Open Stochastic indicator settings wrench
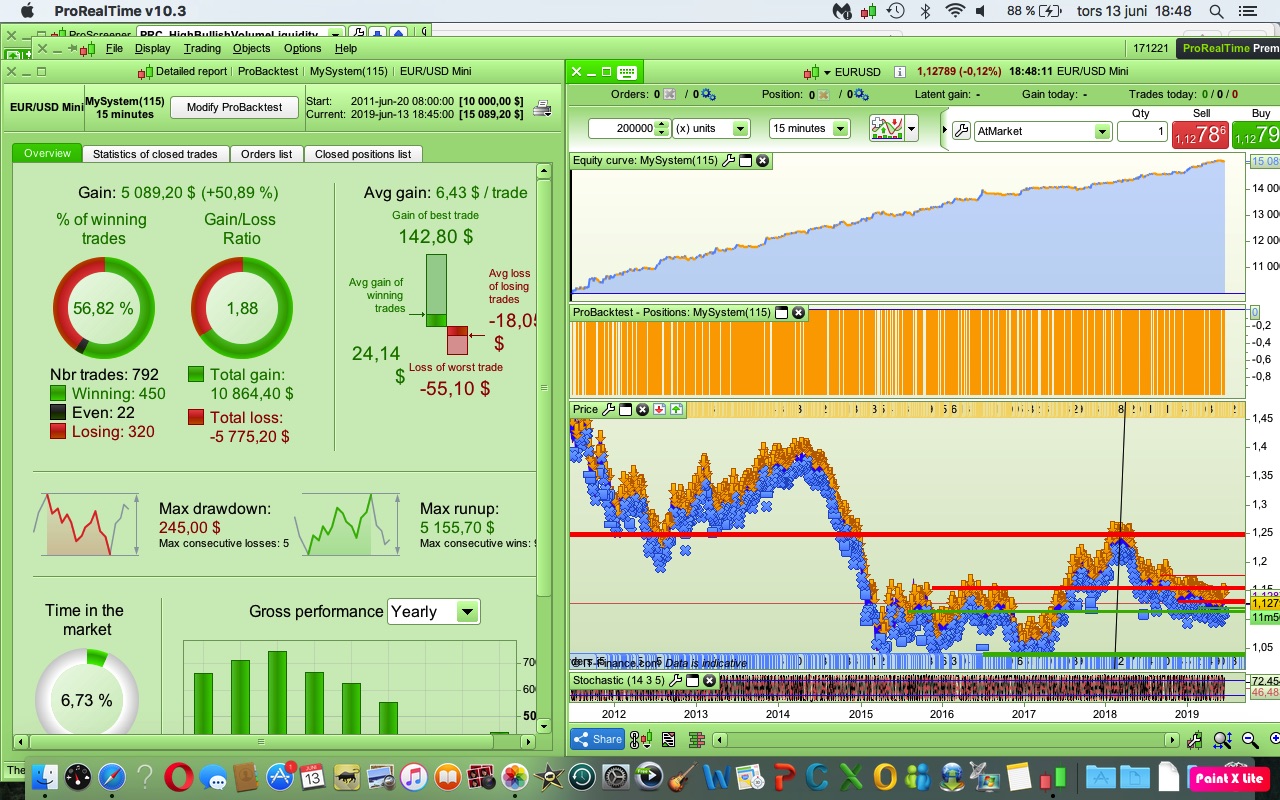1280x800 pixels. 675,680
